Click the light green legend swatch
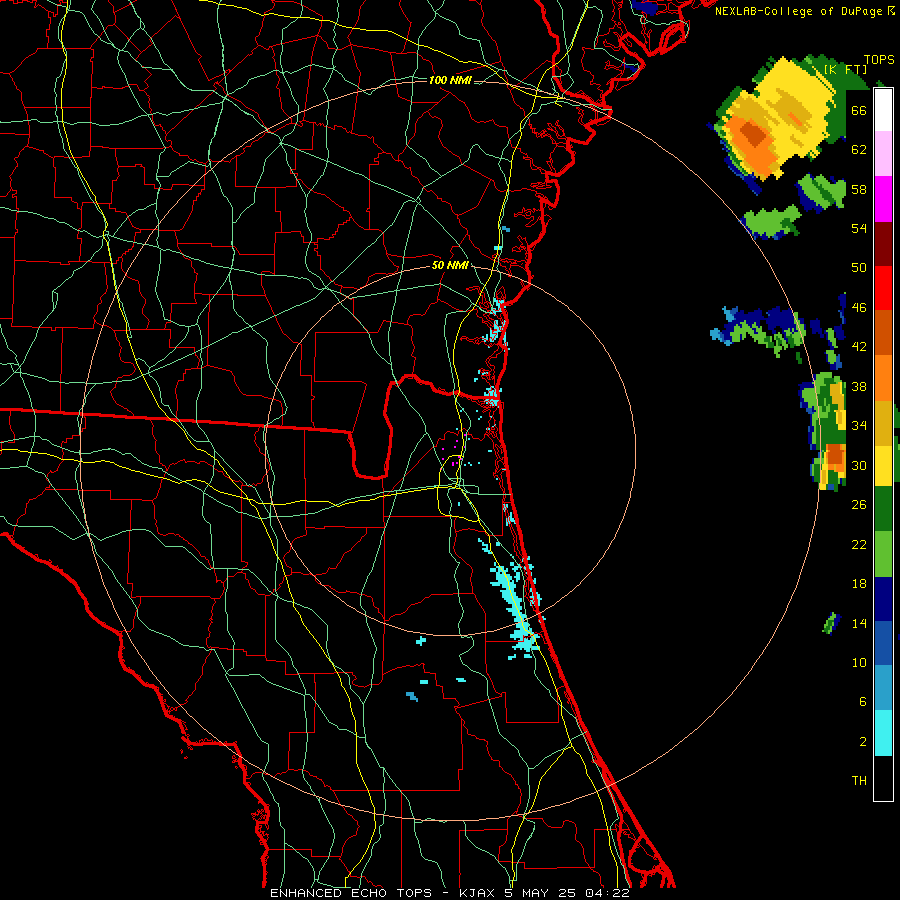Screen dimensions: 900x900 pyautogui.click(x=883, y=554)
